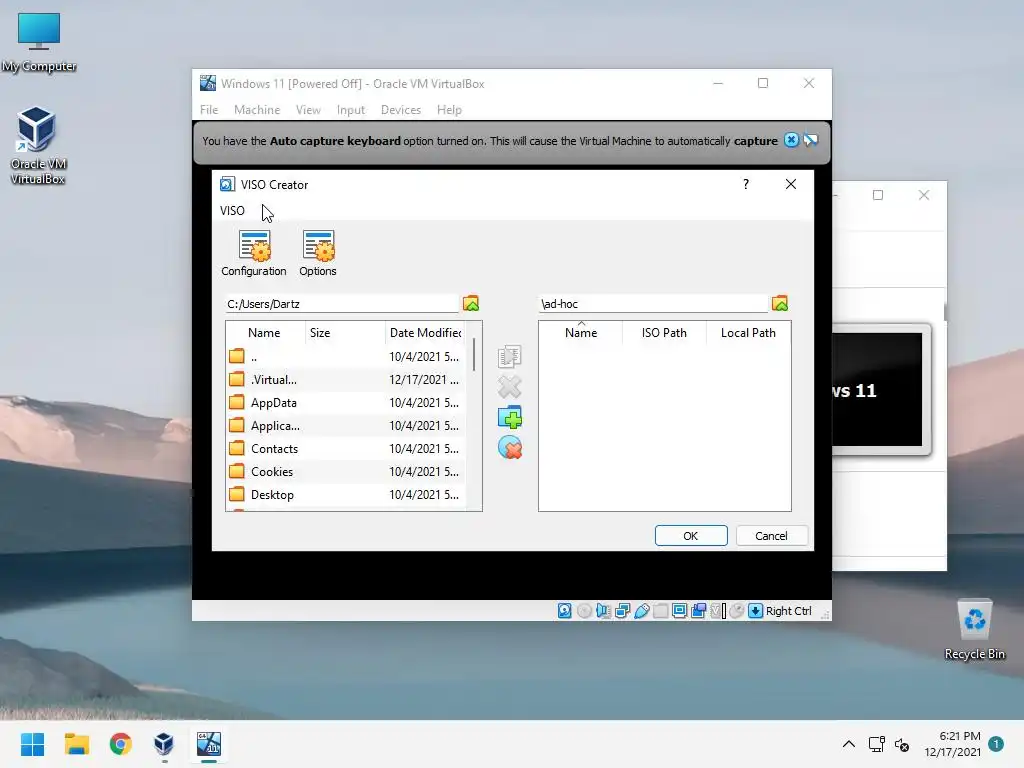This screenshot has height=768, width=1024.
Task: Click the network tray icon
Action: pyautogui.click(x=876, y=744)
